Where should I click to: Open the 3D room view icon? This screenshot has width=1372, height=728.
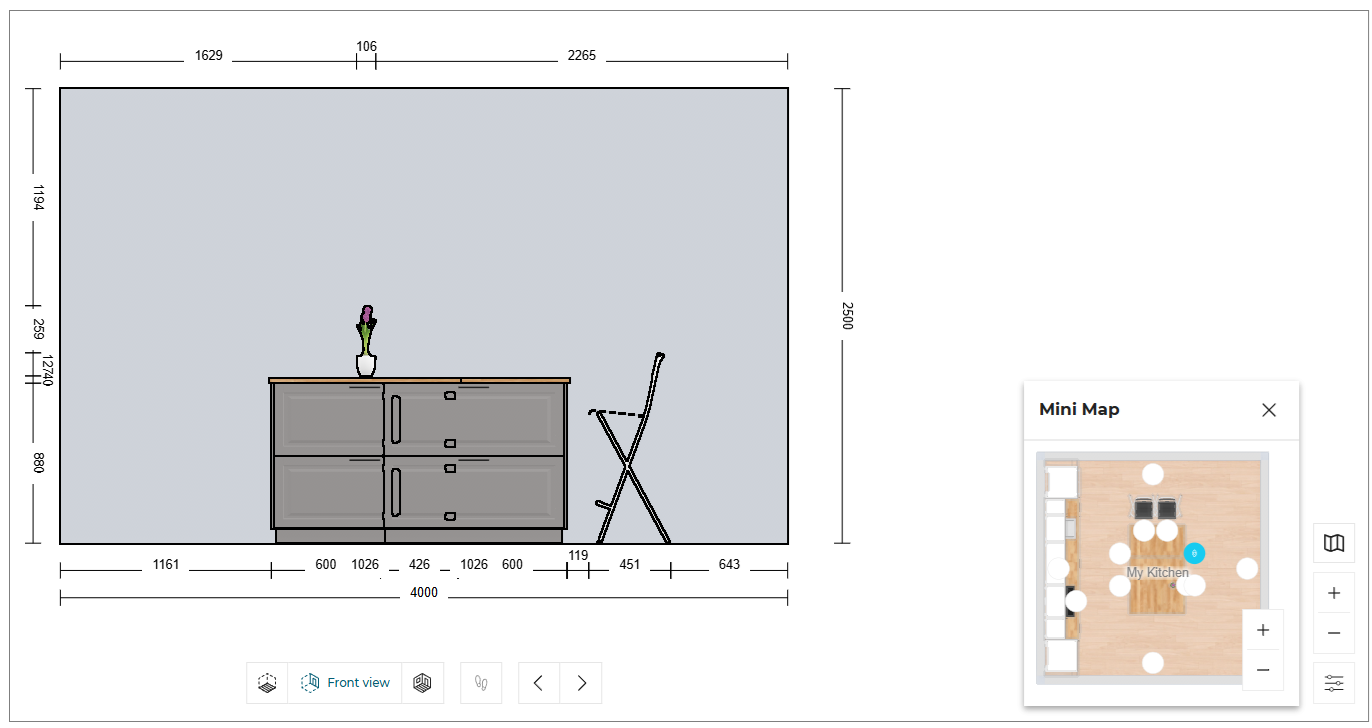(422, 683)
